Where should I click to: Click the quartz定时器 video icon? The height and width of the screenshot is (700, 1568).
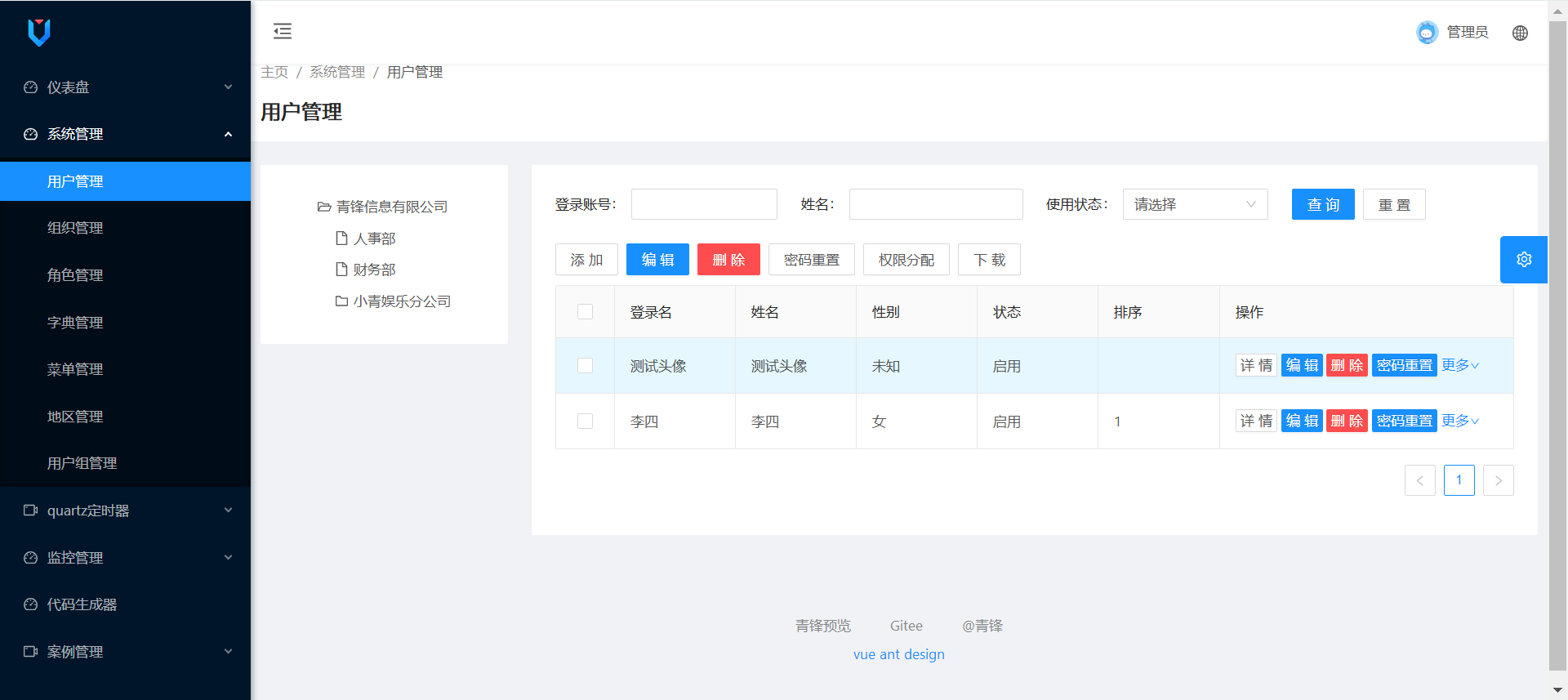click(31, 511)
